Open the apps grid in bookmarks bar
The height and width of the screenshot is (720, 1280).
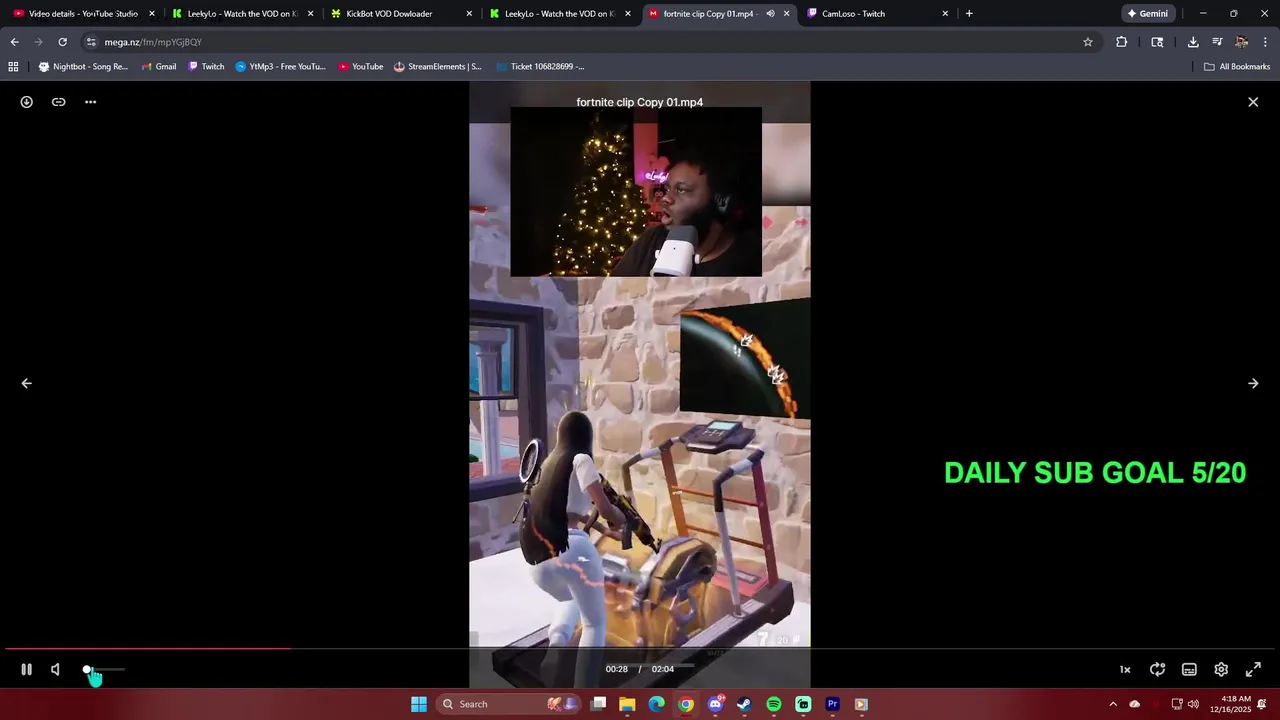[13, 67]
